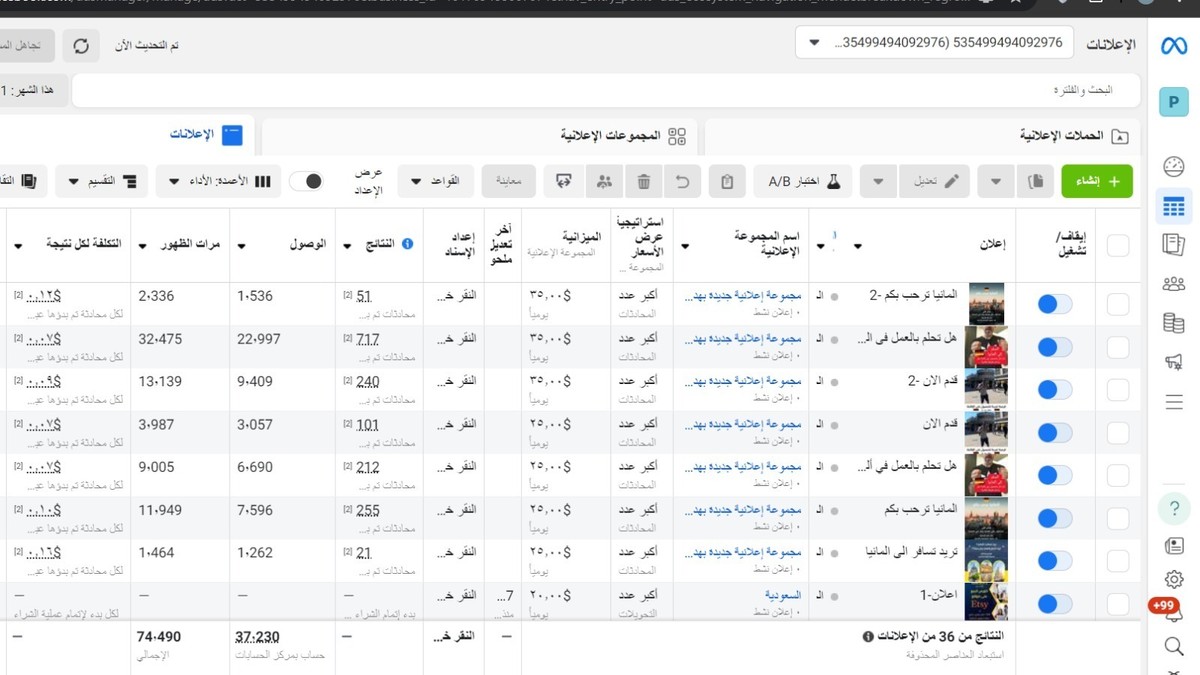Viewport: 1200px width, 675px height.
Task: Select all ads via header checkbox
Action: (1117, 245)
